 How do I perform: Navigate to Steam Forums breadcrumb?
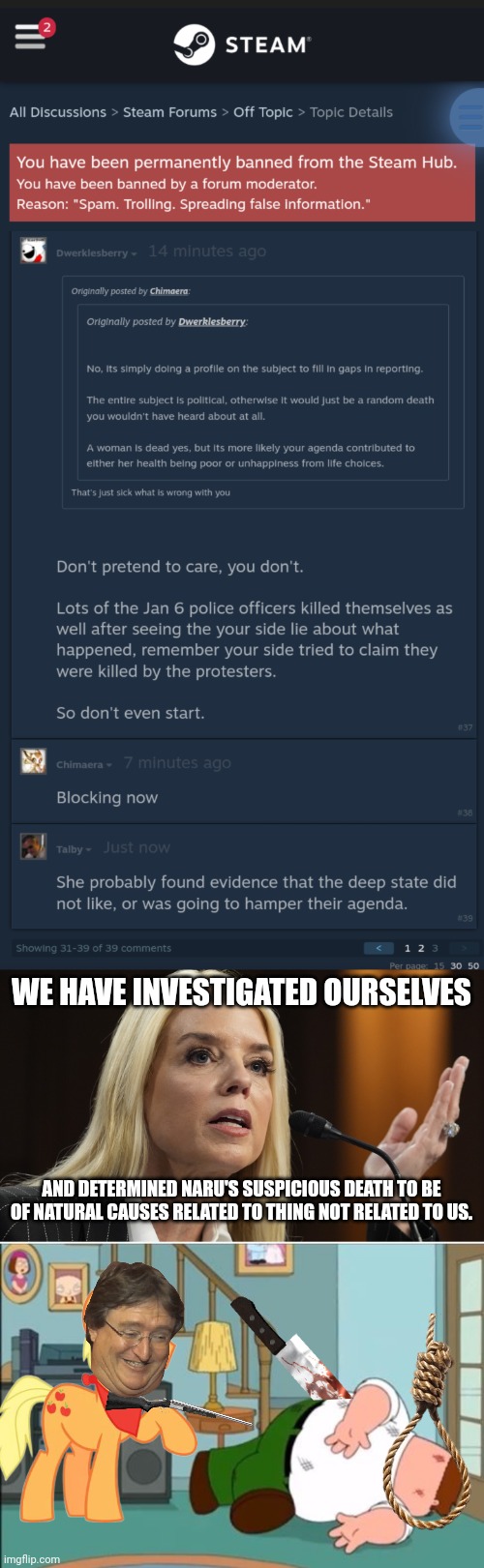pyautogui.click(x=169, y=112)
